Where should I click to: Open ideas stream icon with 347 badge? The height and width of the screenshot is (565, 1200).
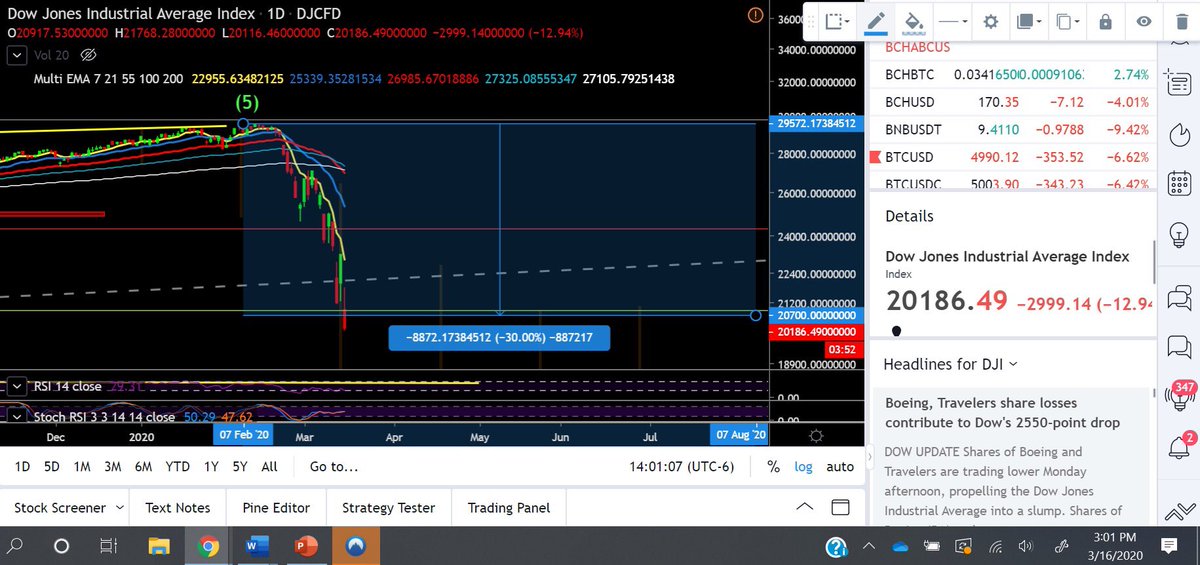tap(1178, 395)
